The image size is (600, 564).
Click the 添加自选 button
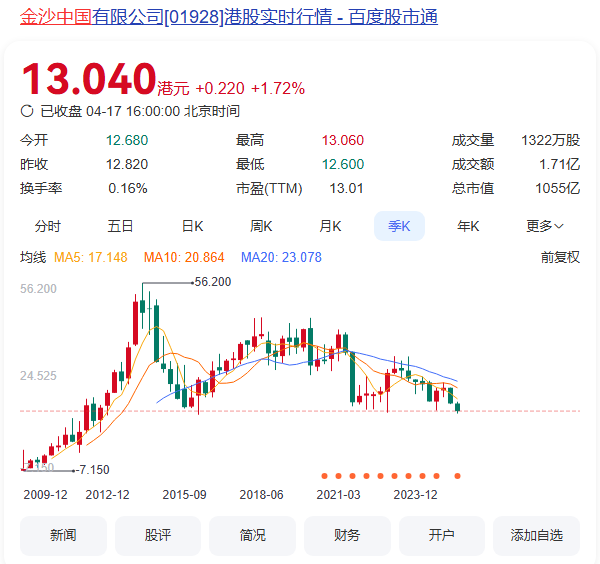pyautogui.click(x=536, y=535)
